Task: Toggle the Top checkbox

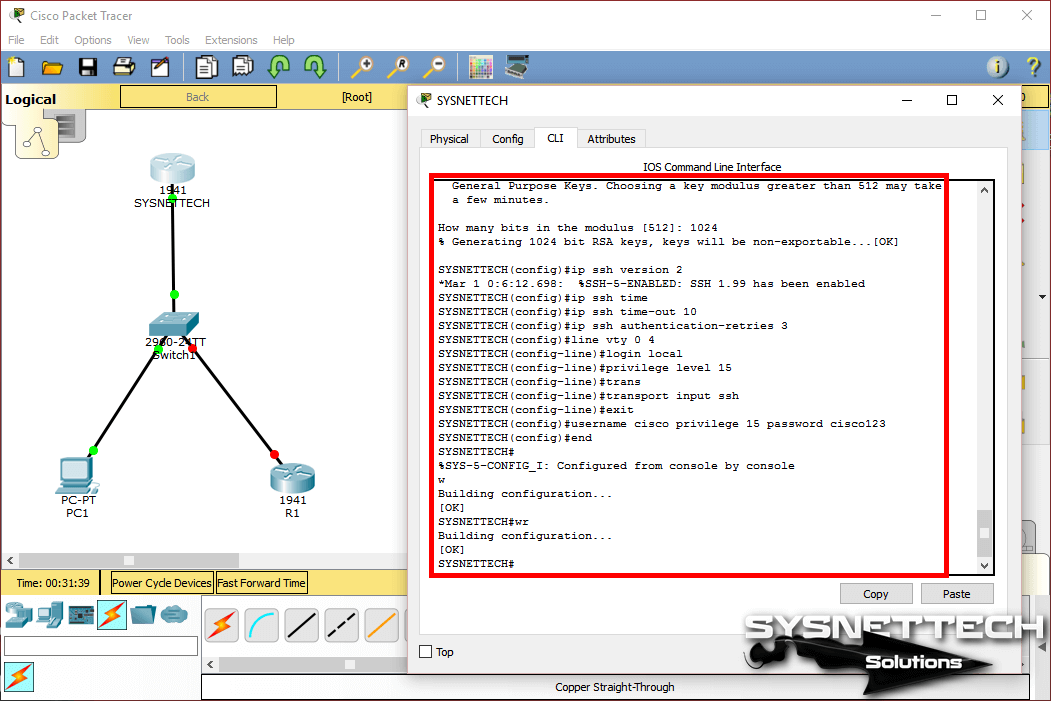Action: click(x=426, y=652)
